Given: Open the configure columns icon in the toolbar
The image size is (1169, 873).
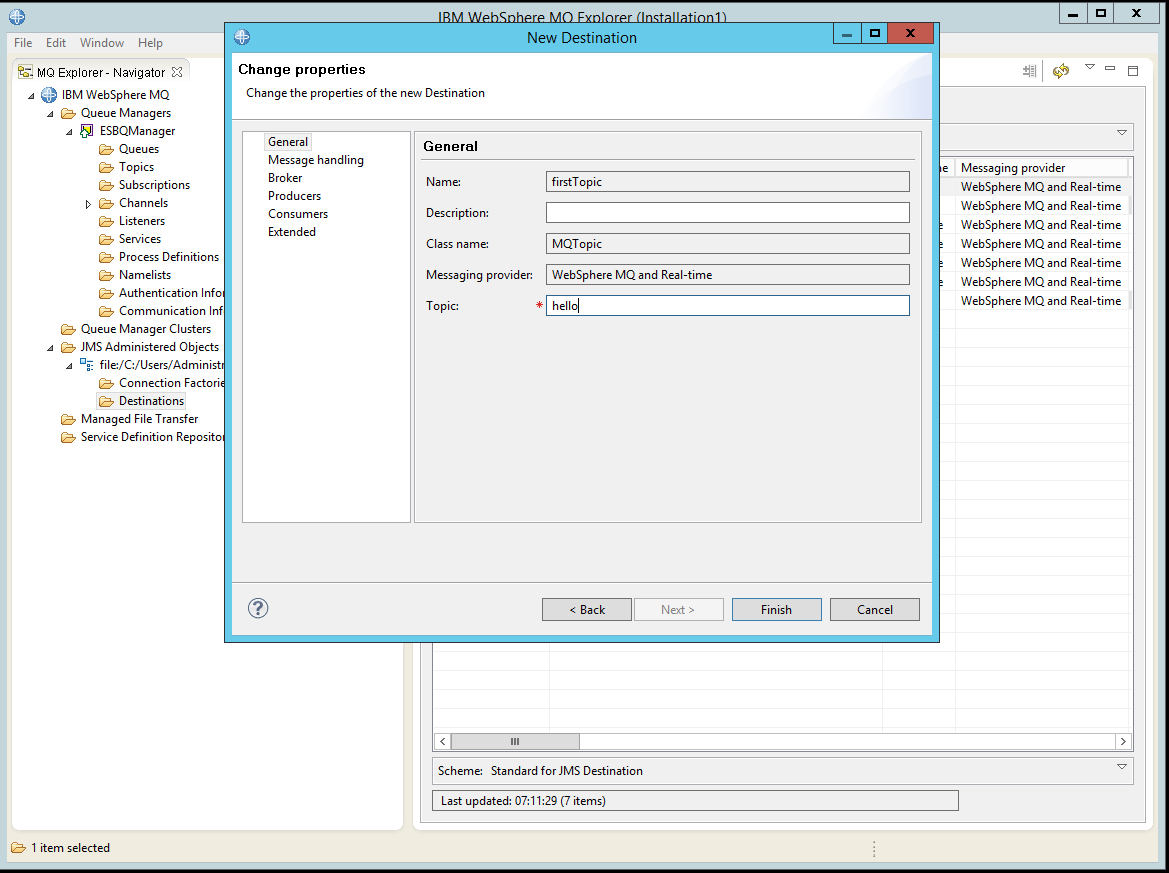Looking at the screenshot, I should coord(1030,71).
